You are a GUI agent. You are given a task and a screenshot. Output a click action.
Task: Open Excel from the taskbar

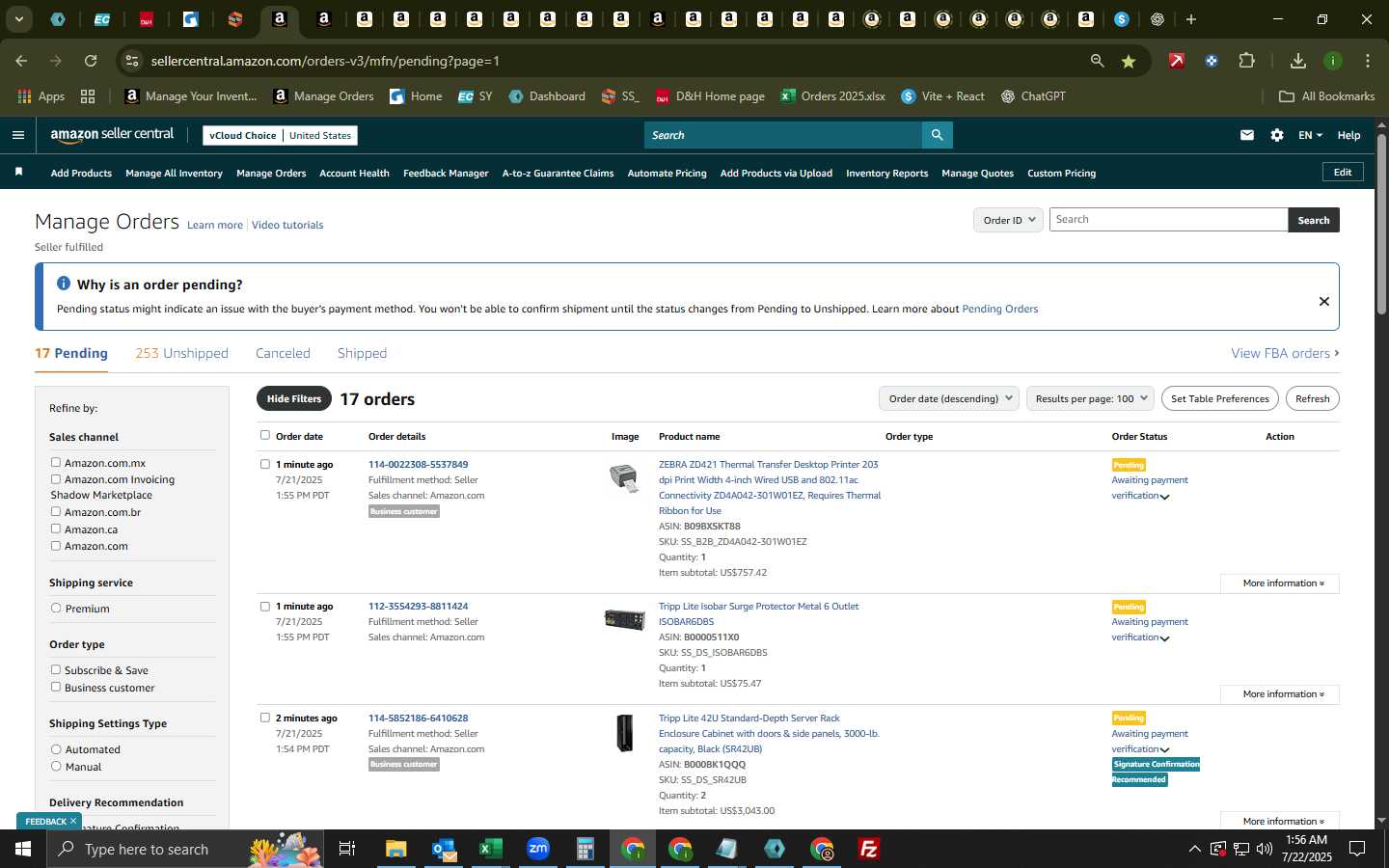[x=491, y=849]
